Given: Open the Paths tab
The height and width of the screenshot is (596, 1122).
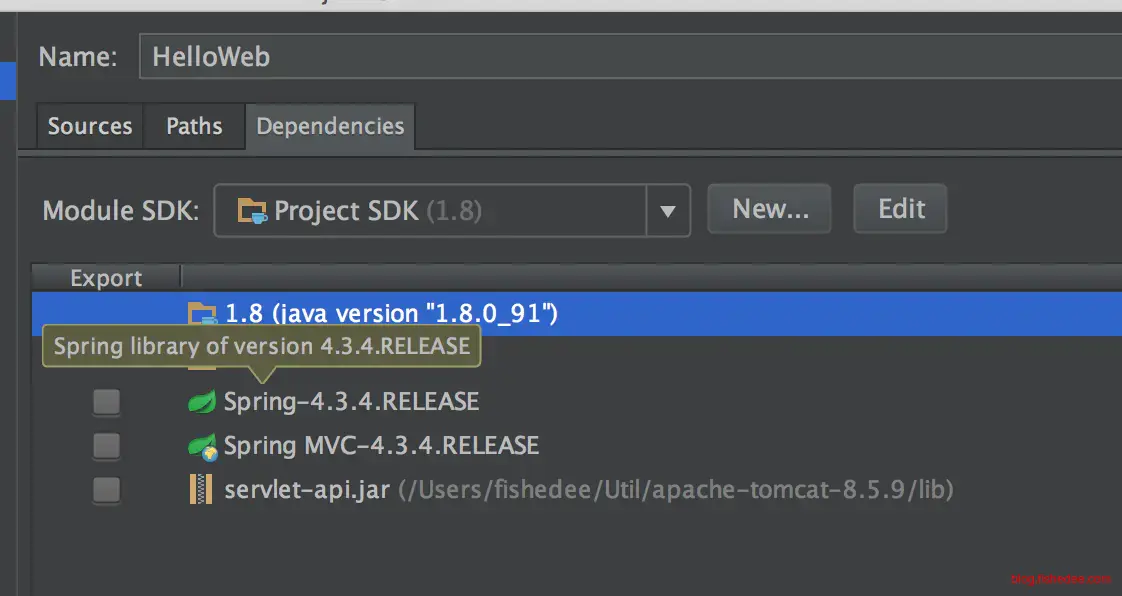Looking at the screenshot, I should [x=194, y=126].
